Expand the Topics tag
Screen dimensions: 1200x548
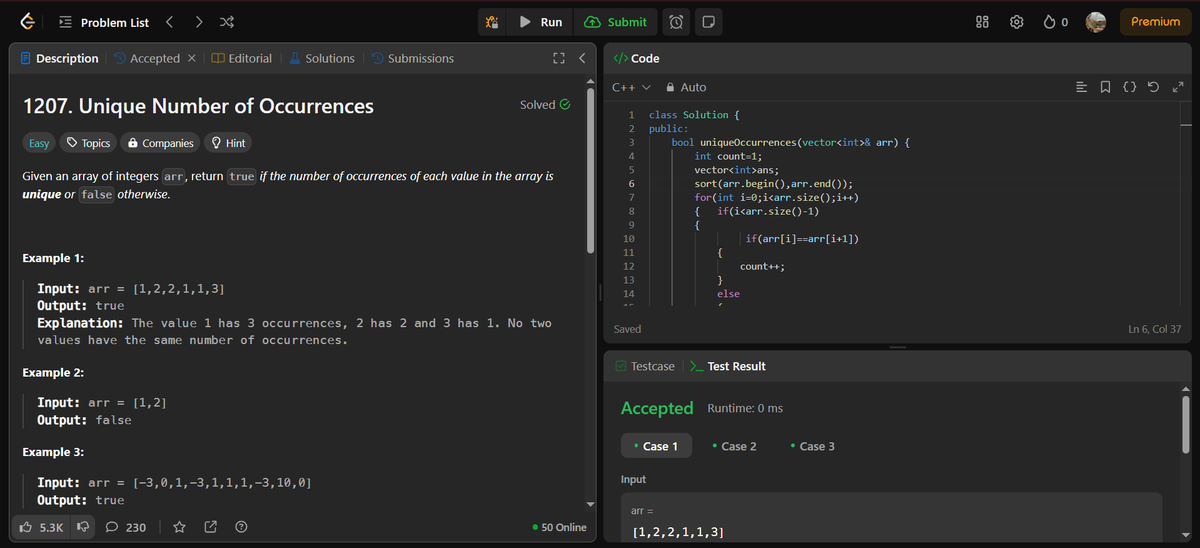tap(88, 143)
